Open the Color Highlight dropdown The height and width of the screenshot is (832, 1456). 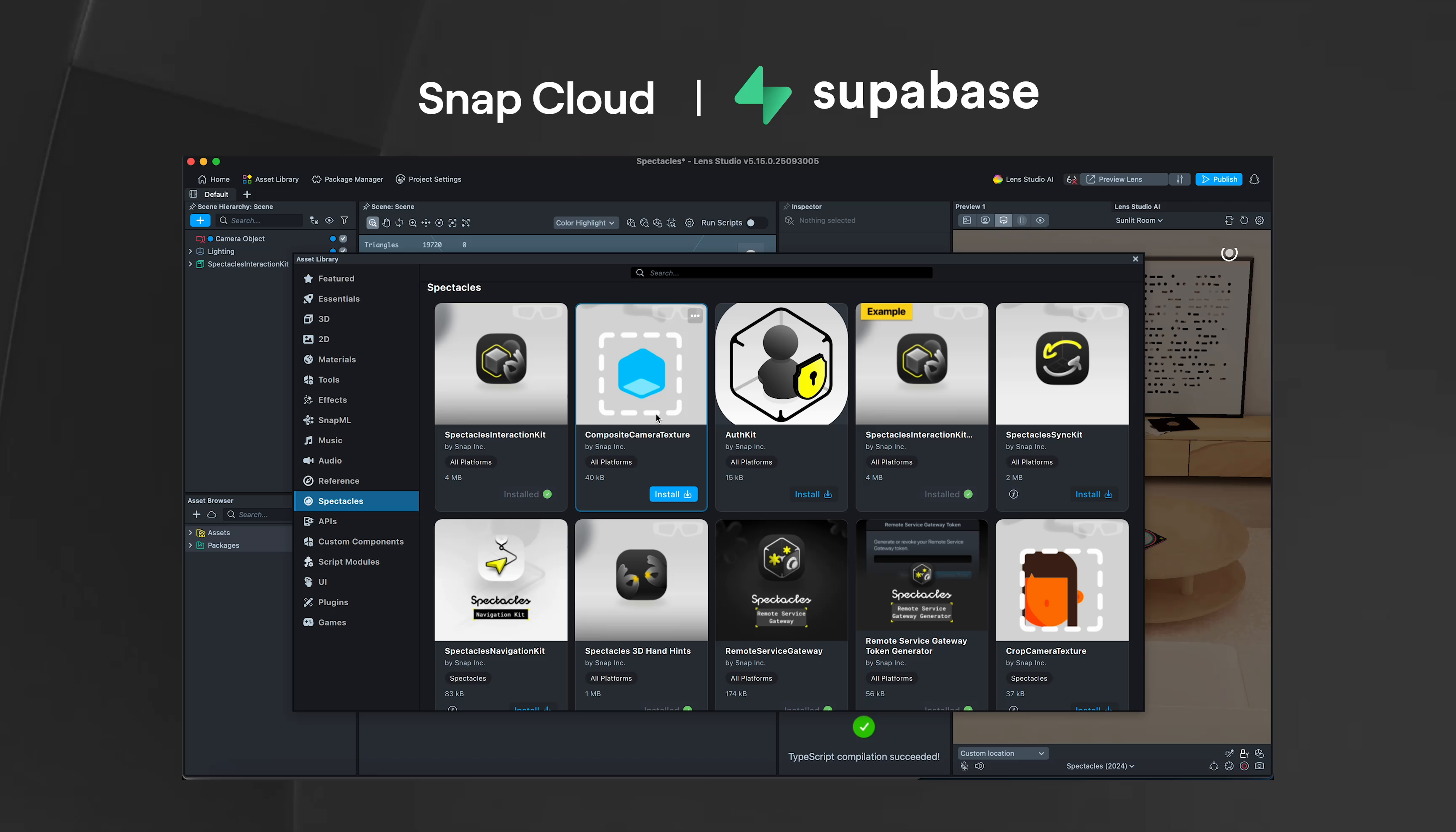coord(586,223)
